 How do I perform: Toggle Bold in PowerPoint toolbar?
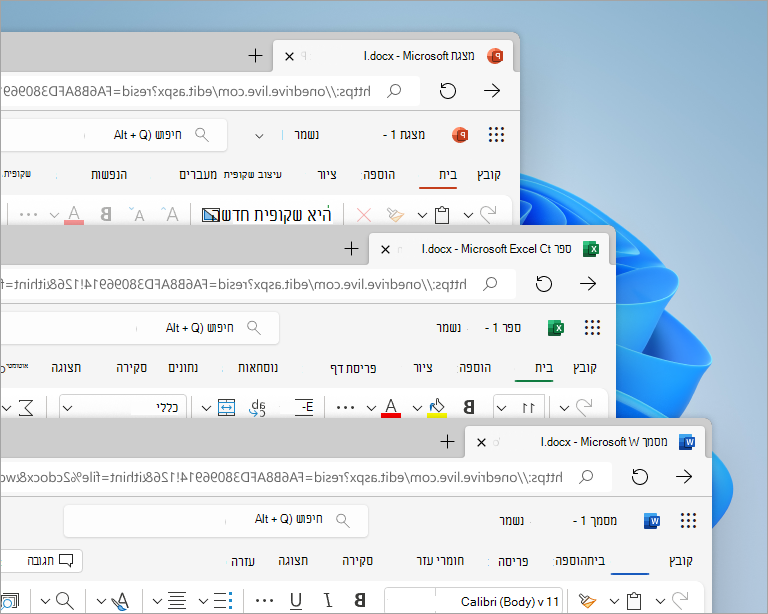(105, 214)
